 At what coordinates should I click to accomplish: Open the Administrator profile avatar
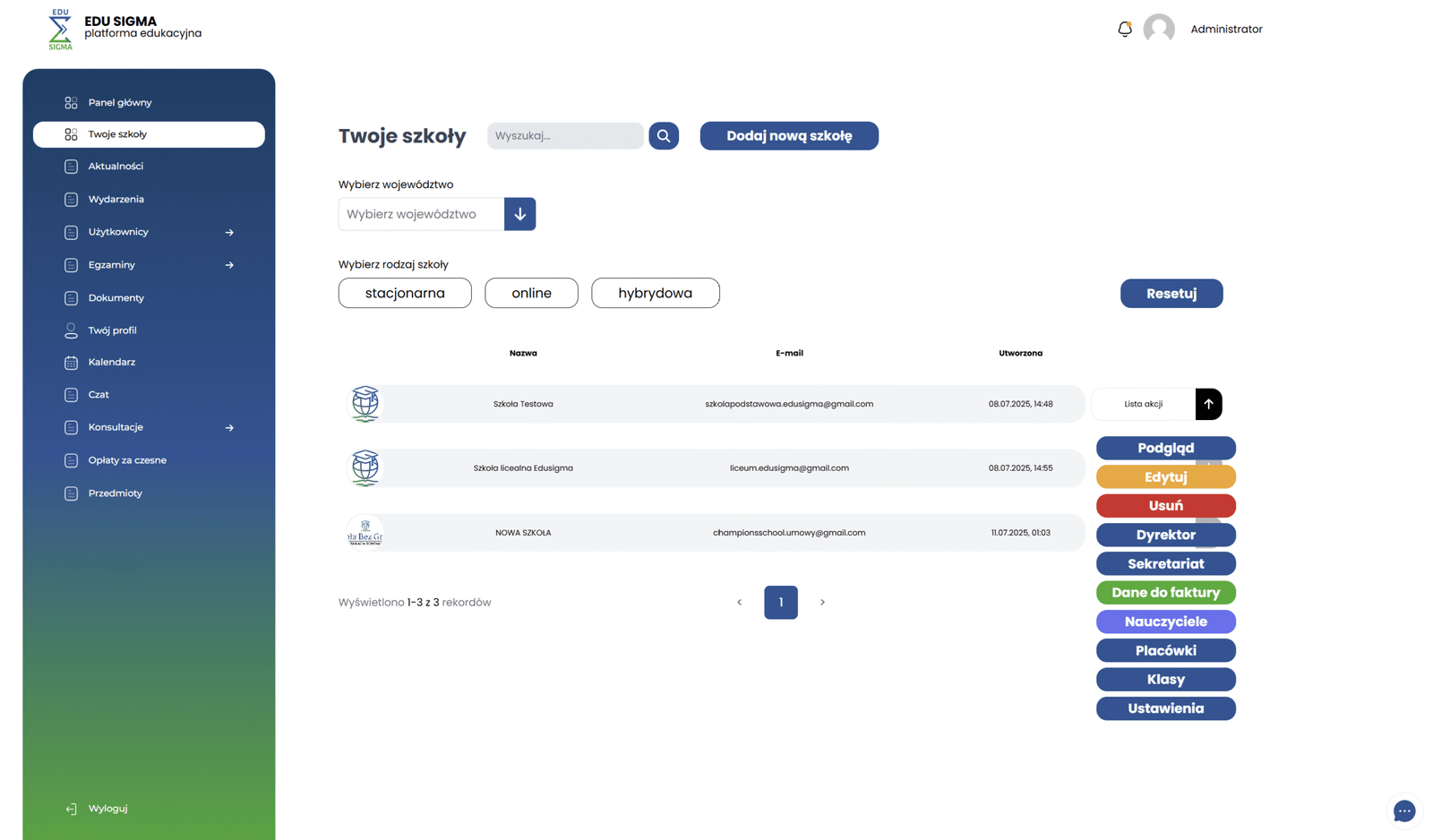1158,30
